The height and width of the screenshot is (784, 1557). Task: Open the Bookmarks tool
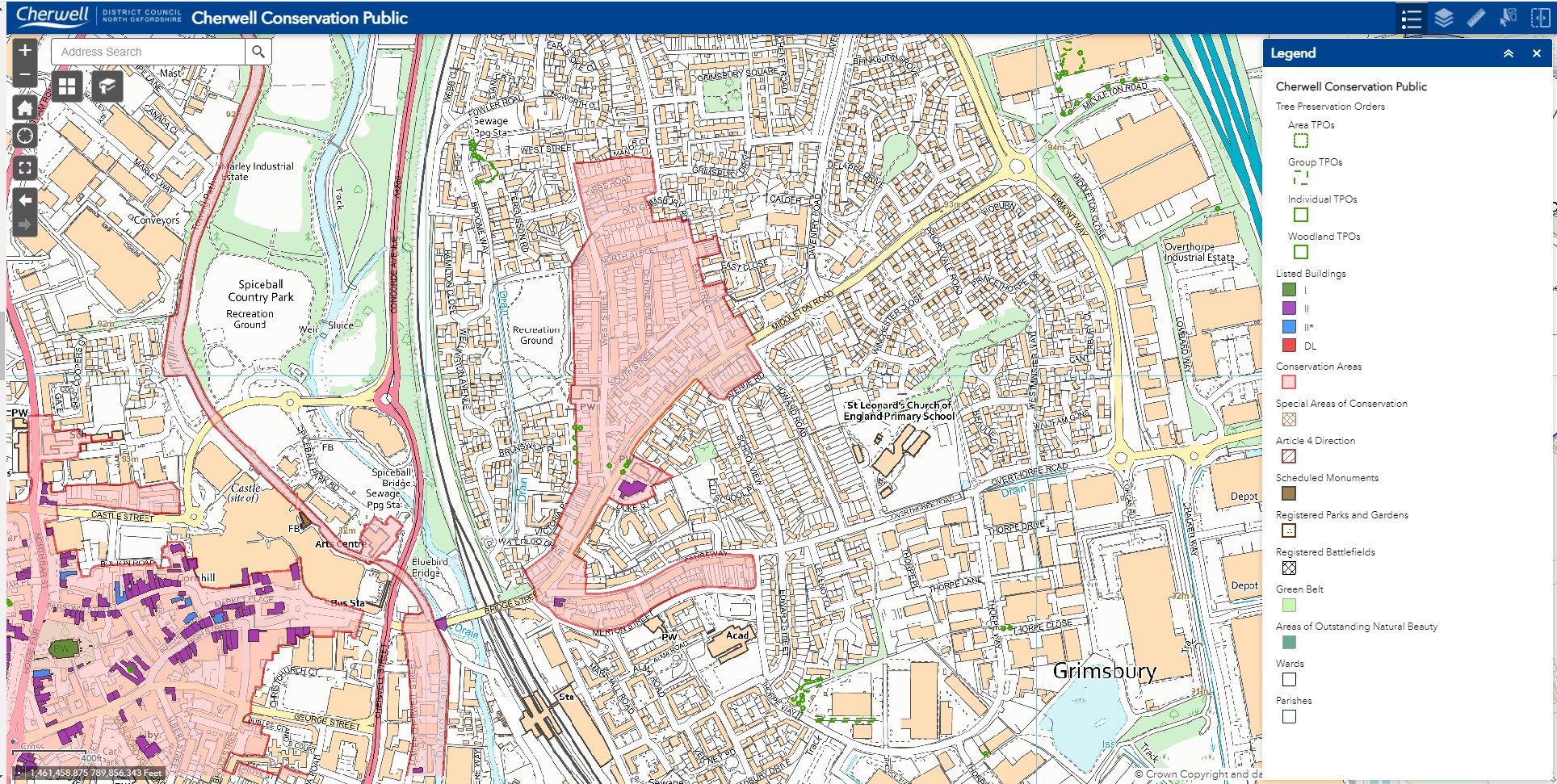tap(107, 85)
